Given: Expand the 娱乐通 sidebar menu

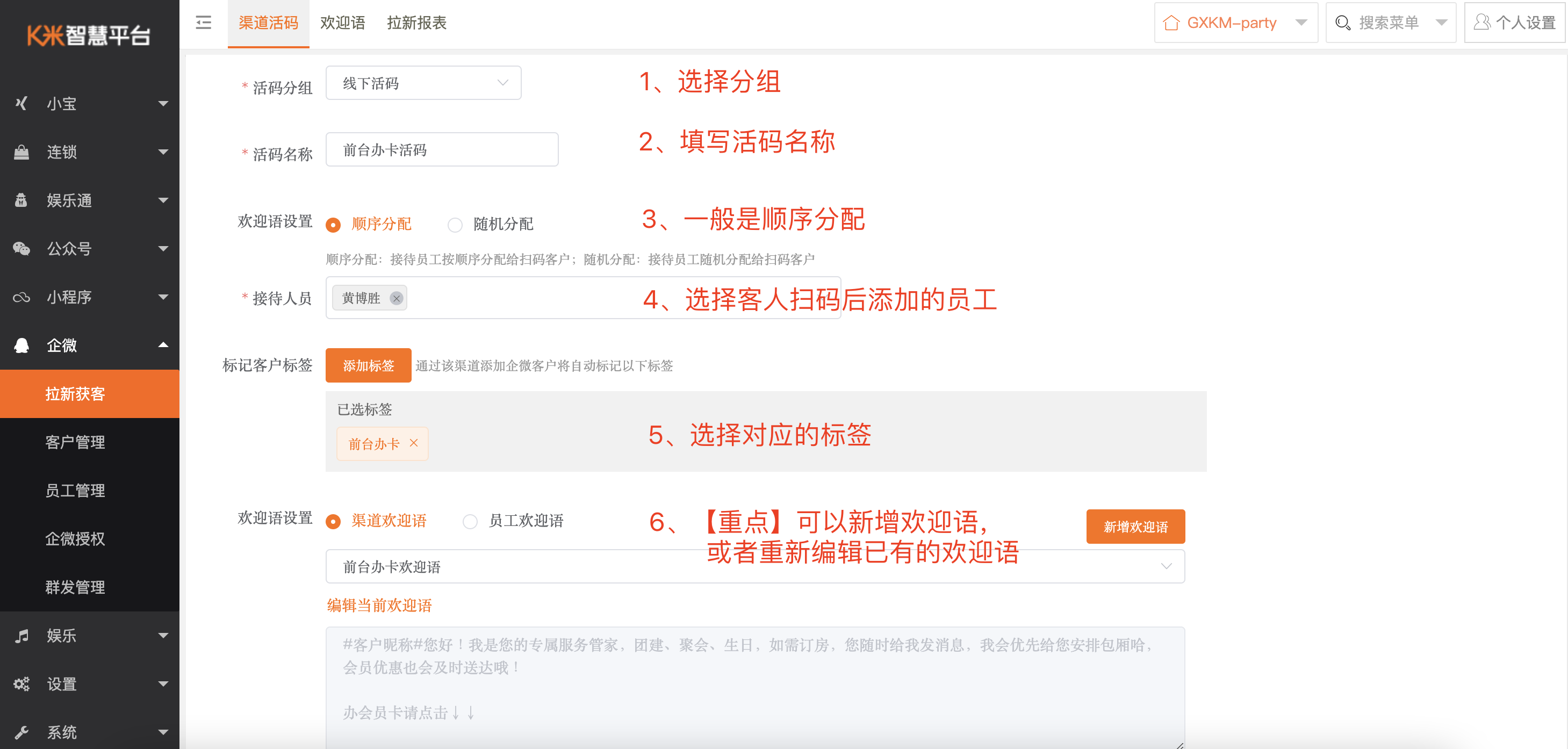Looking at the screenshot, I should point(163,200).
